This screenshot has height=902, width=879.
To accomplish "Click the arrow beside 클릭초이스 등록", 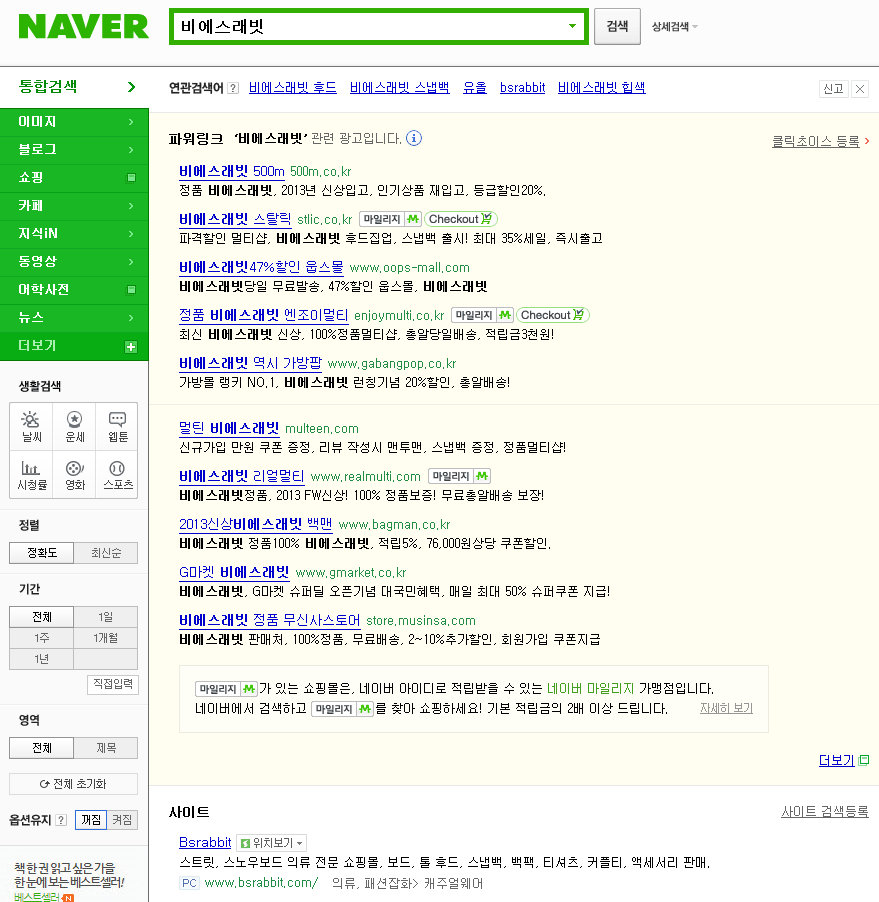I will [866, 141].
